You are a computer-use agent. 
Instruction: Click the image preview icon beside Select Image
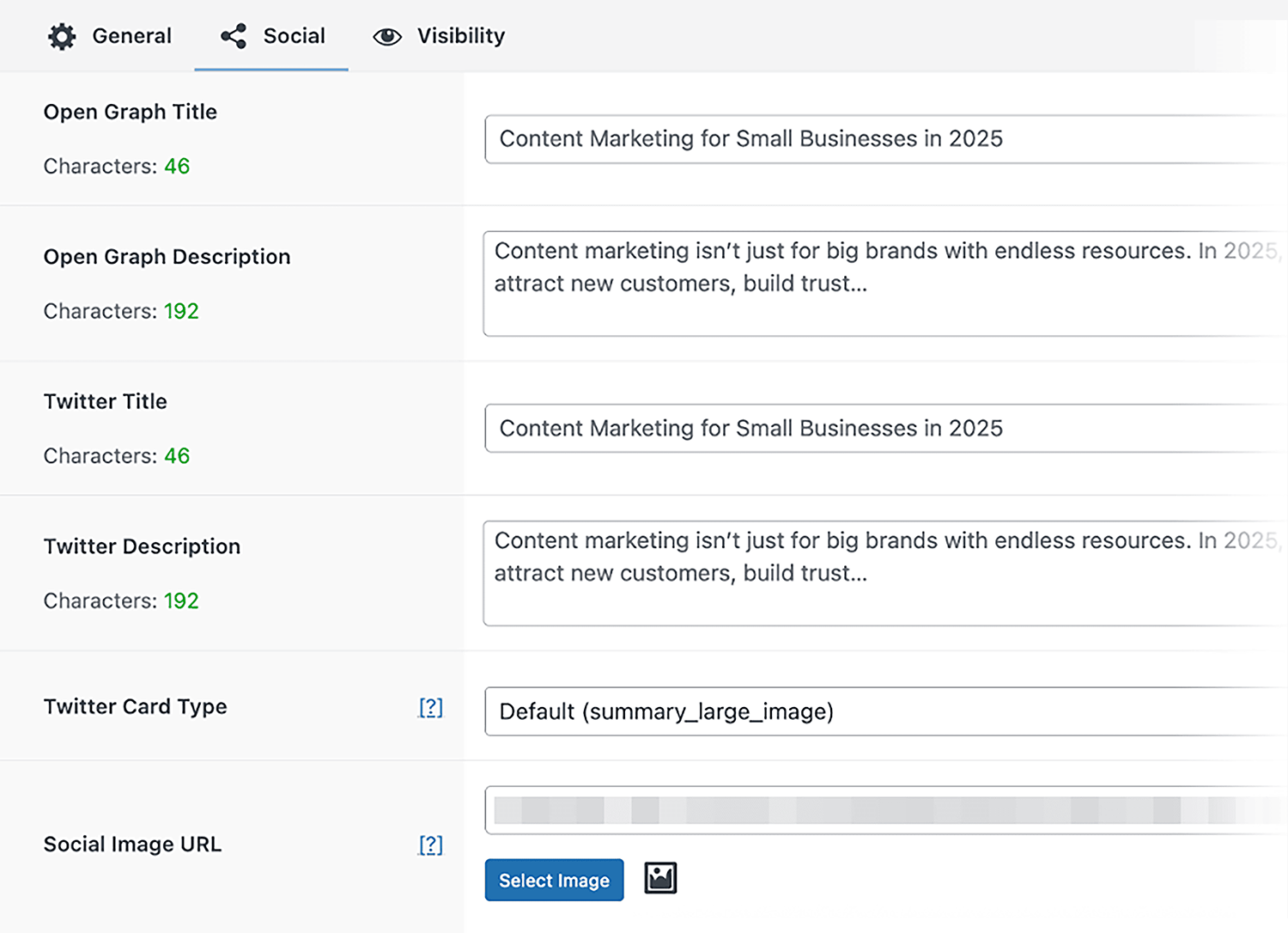click(660, 878)
